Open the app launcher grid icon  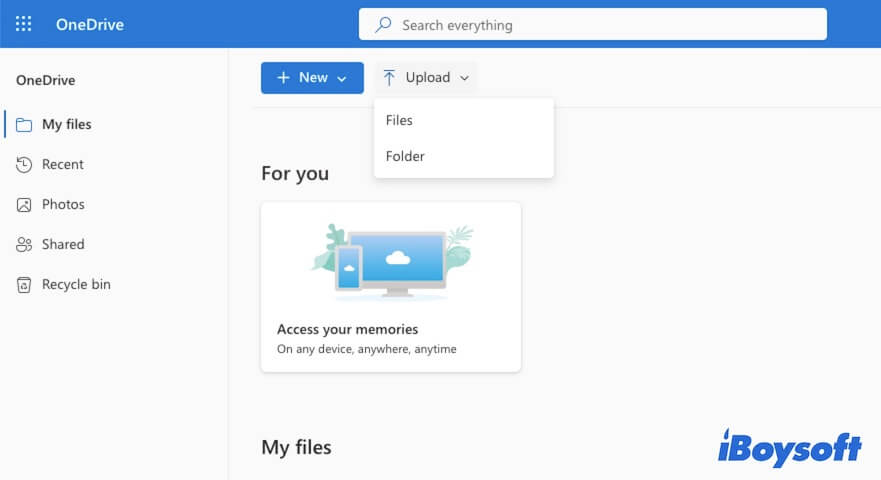23,24
